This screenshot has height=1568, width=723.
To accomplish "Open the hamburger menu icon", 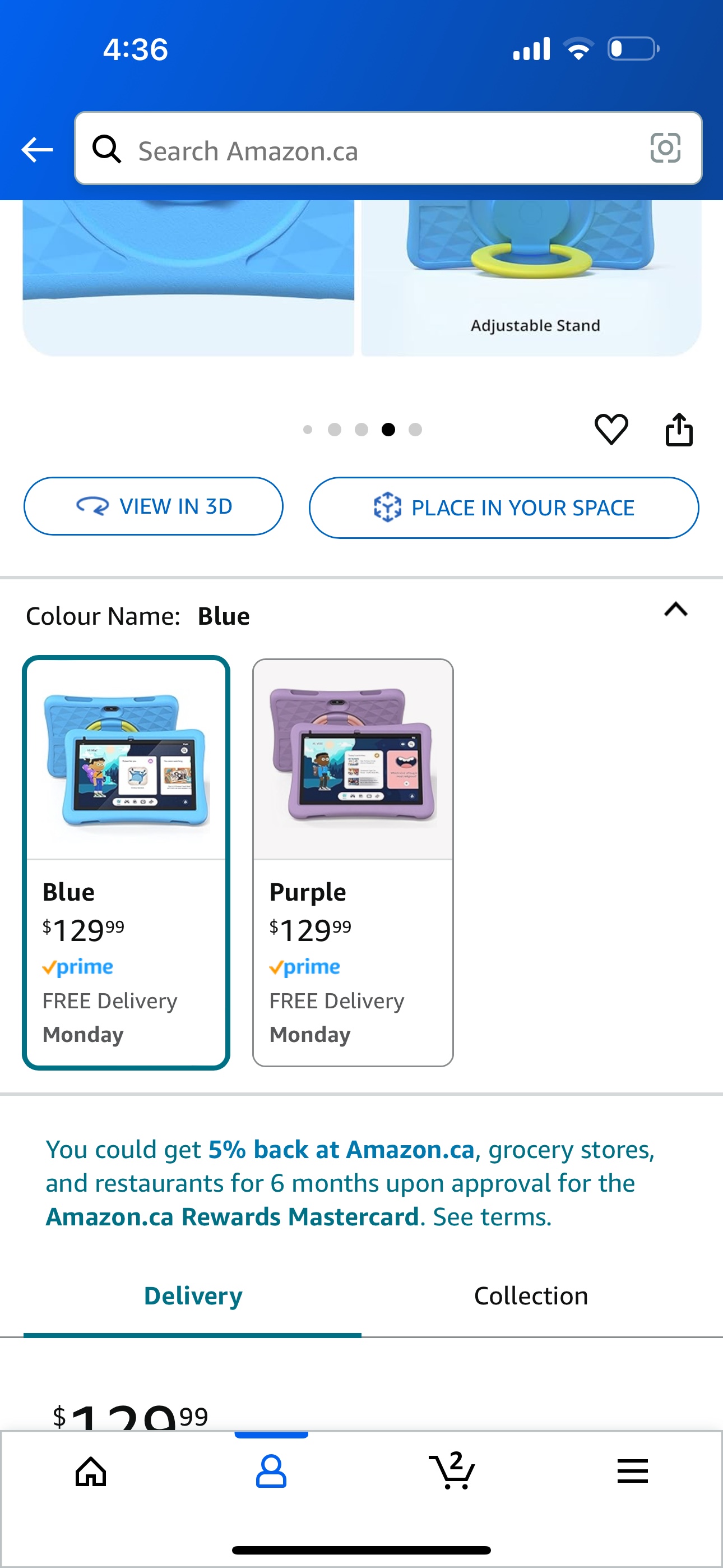I will click(632, 1471).
